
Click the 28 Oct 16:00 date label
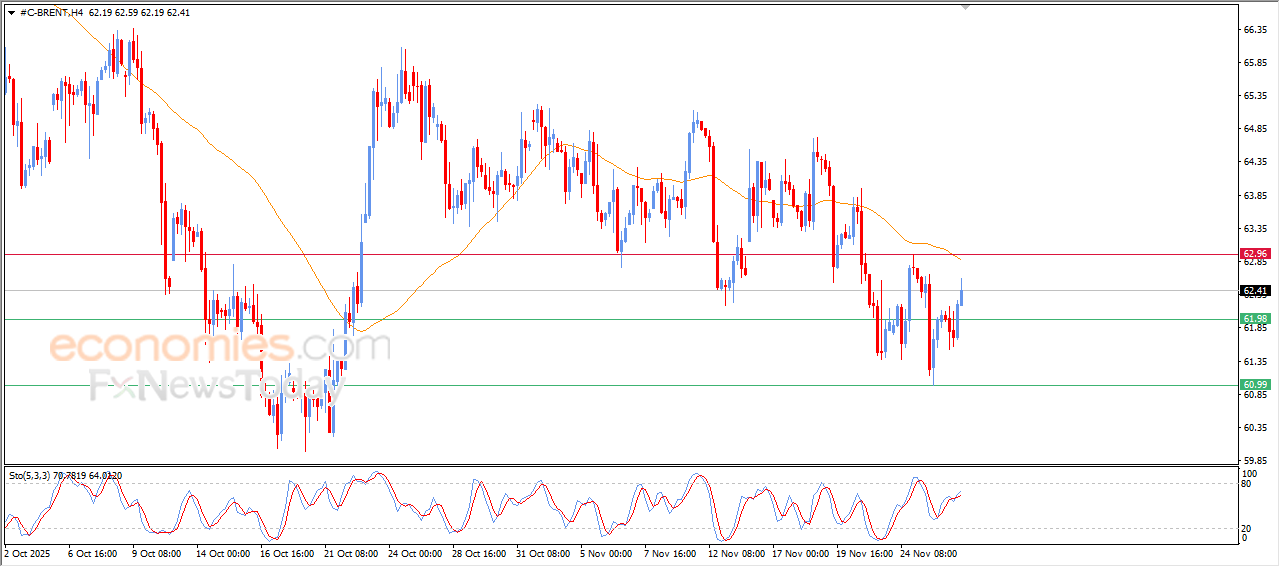(478, 552)
